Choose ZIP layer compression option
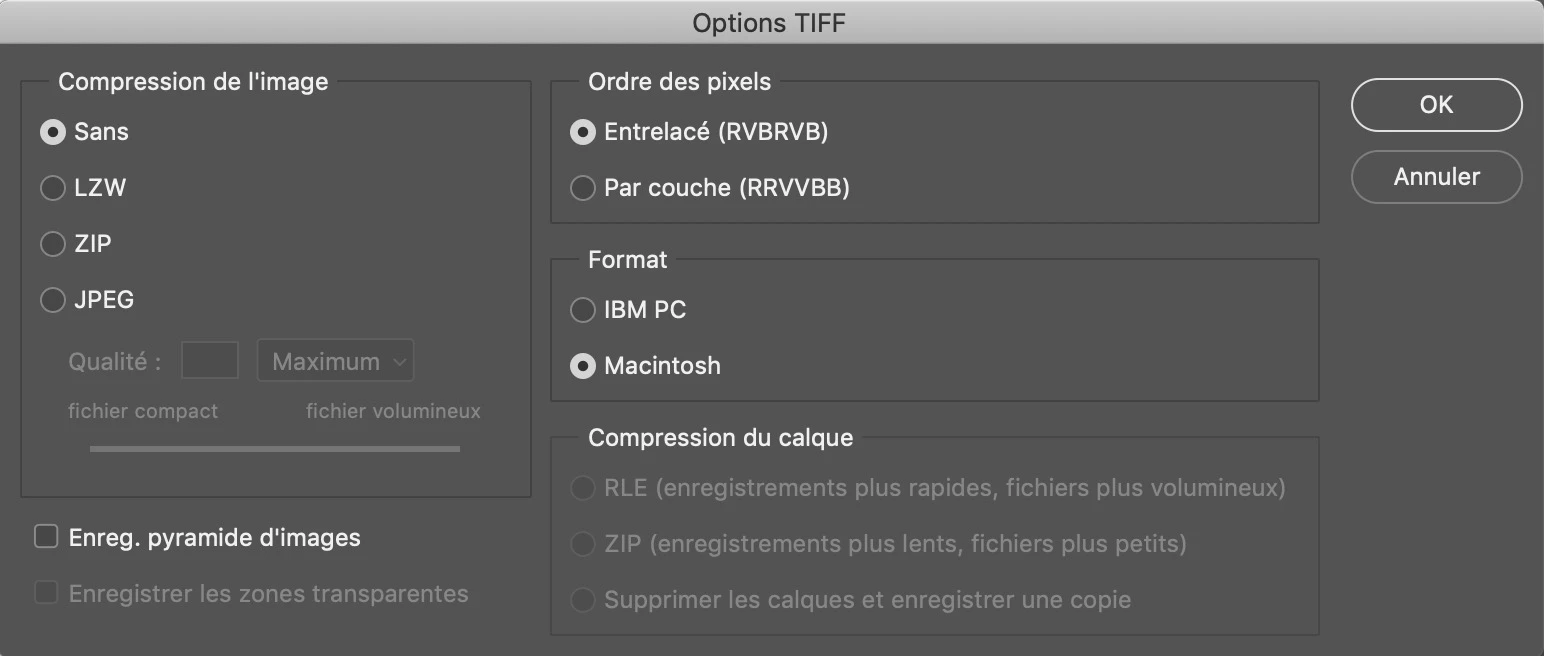This screenshot has height=656, width=1544. click(x=583, y=544)
